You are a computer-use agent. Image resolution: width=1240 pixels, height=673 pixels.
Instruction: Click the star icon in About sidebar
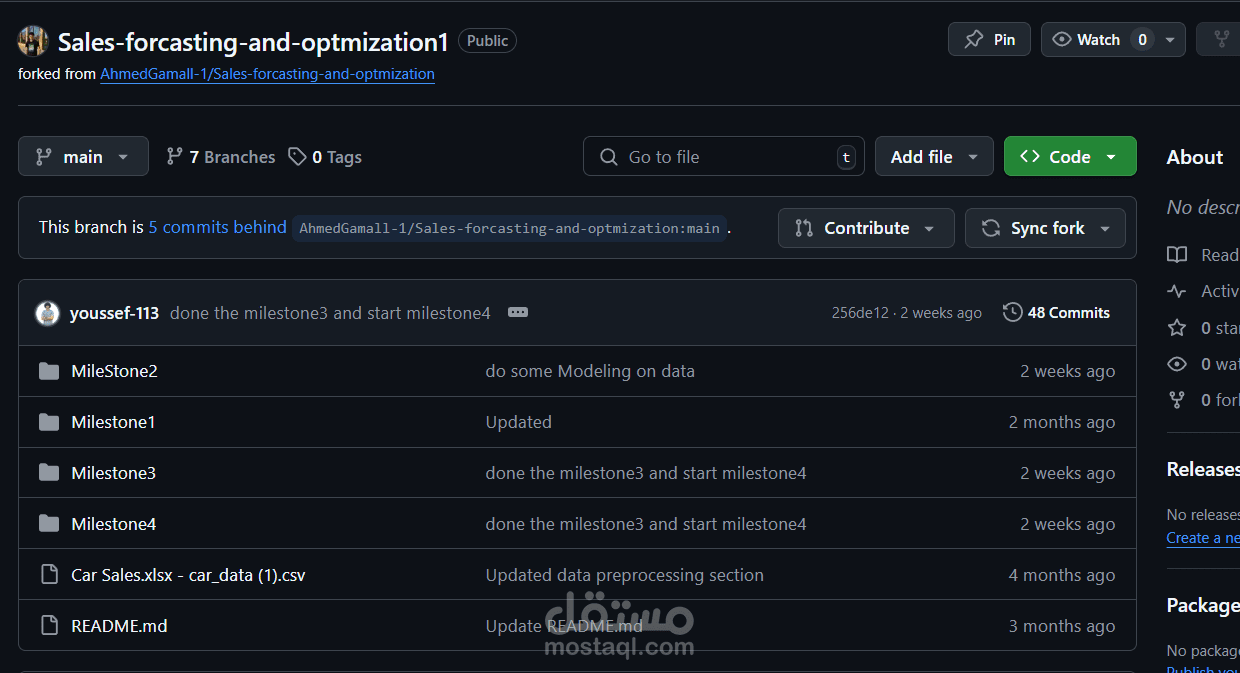pyautogui.click(x=1177, y=328)
